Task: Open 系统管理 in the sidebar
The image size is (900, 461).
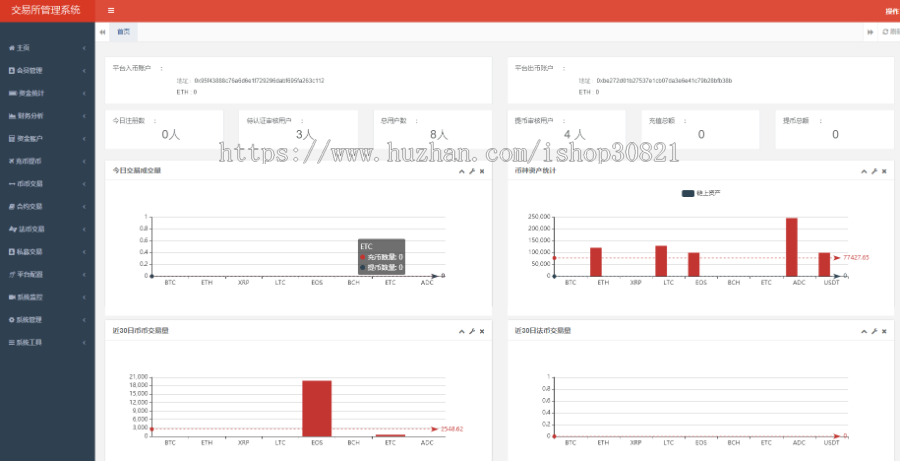Action: [30, 320]
